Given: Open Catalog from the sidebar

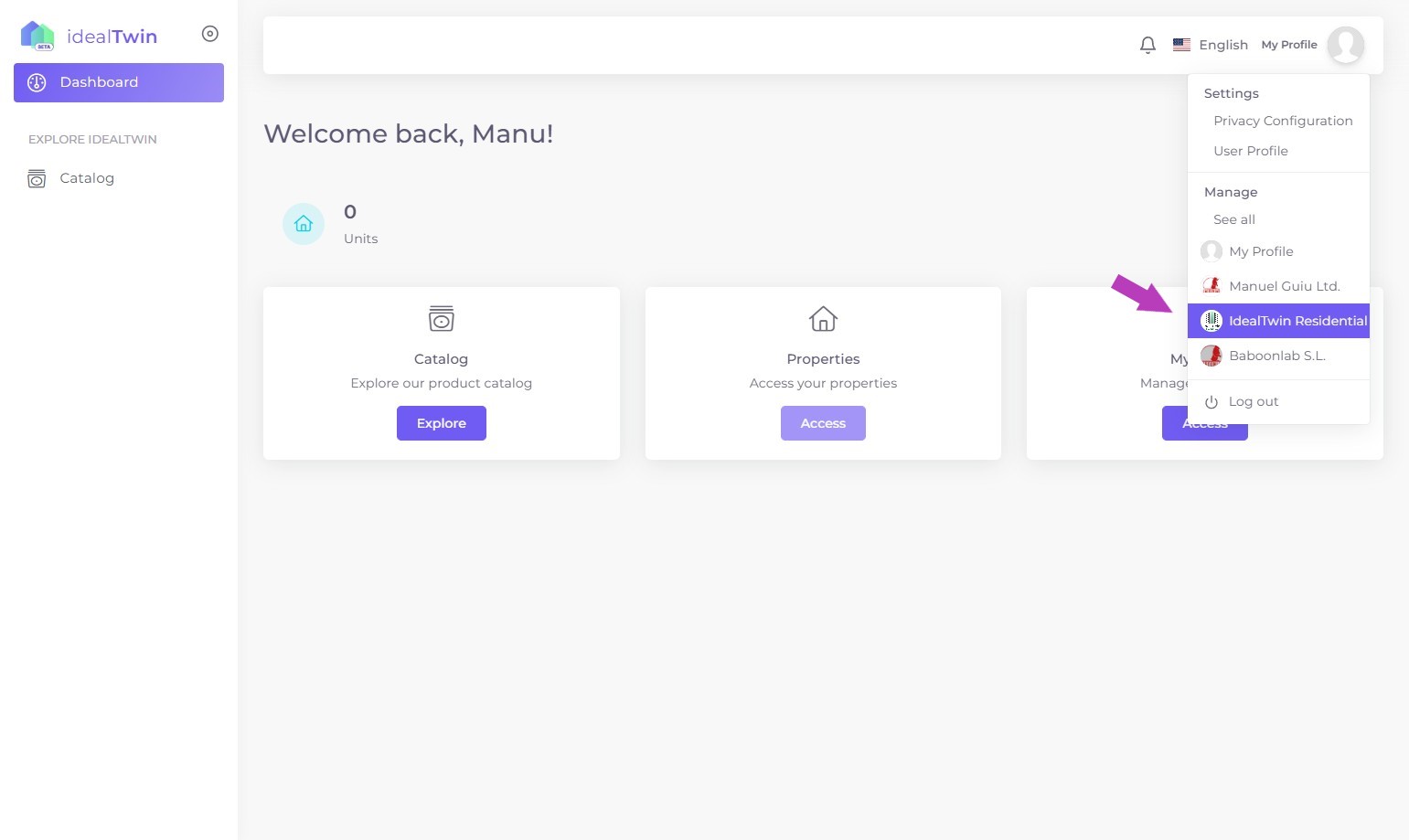Looking at the screenshot, I should pyautogui.click(x=86, y=178).
